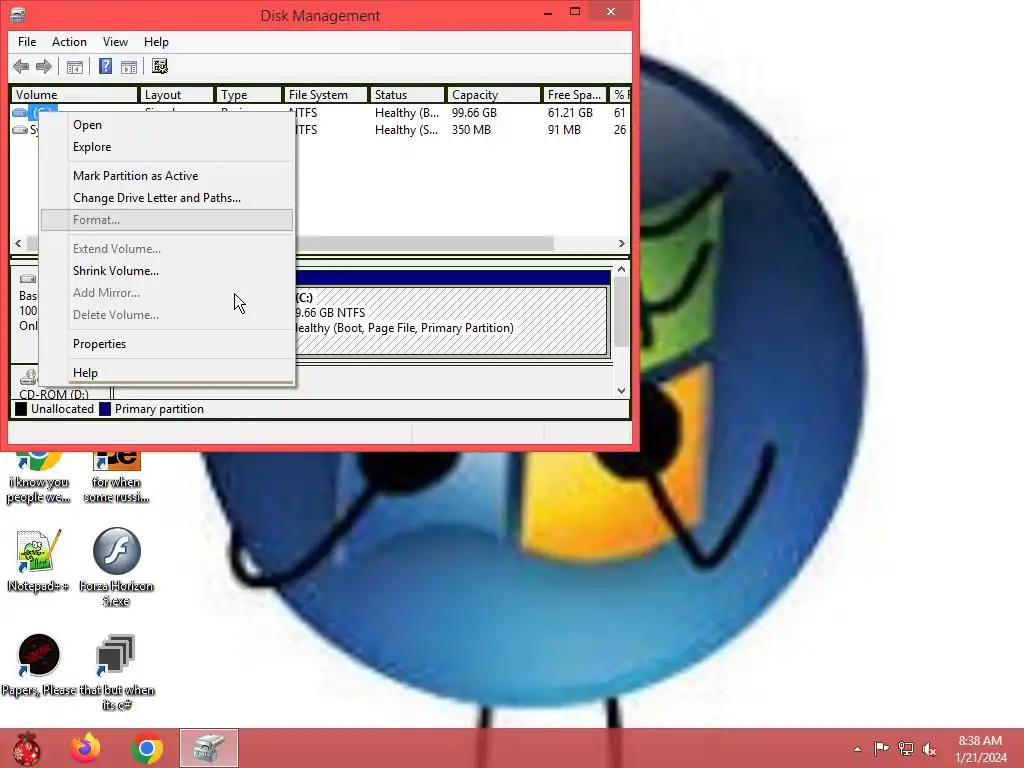
Task: Click the 99.66 GB capacity cell
Action: tap(474, 113)
